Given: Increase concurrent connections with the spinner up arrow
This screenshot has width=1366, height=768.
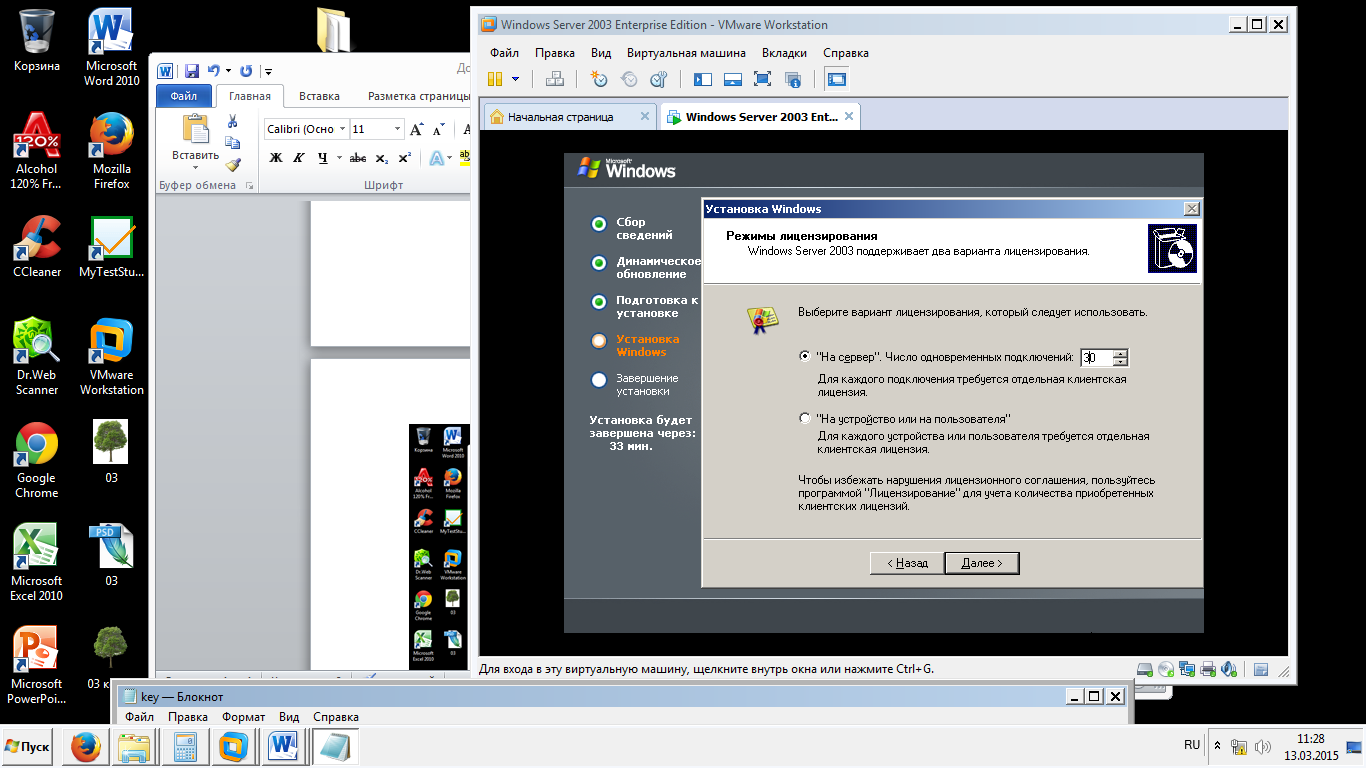Looking at the screenshot, I should tap(1121, 353).
